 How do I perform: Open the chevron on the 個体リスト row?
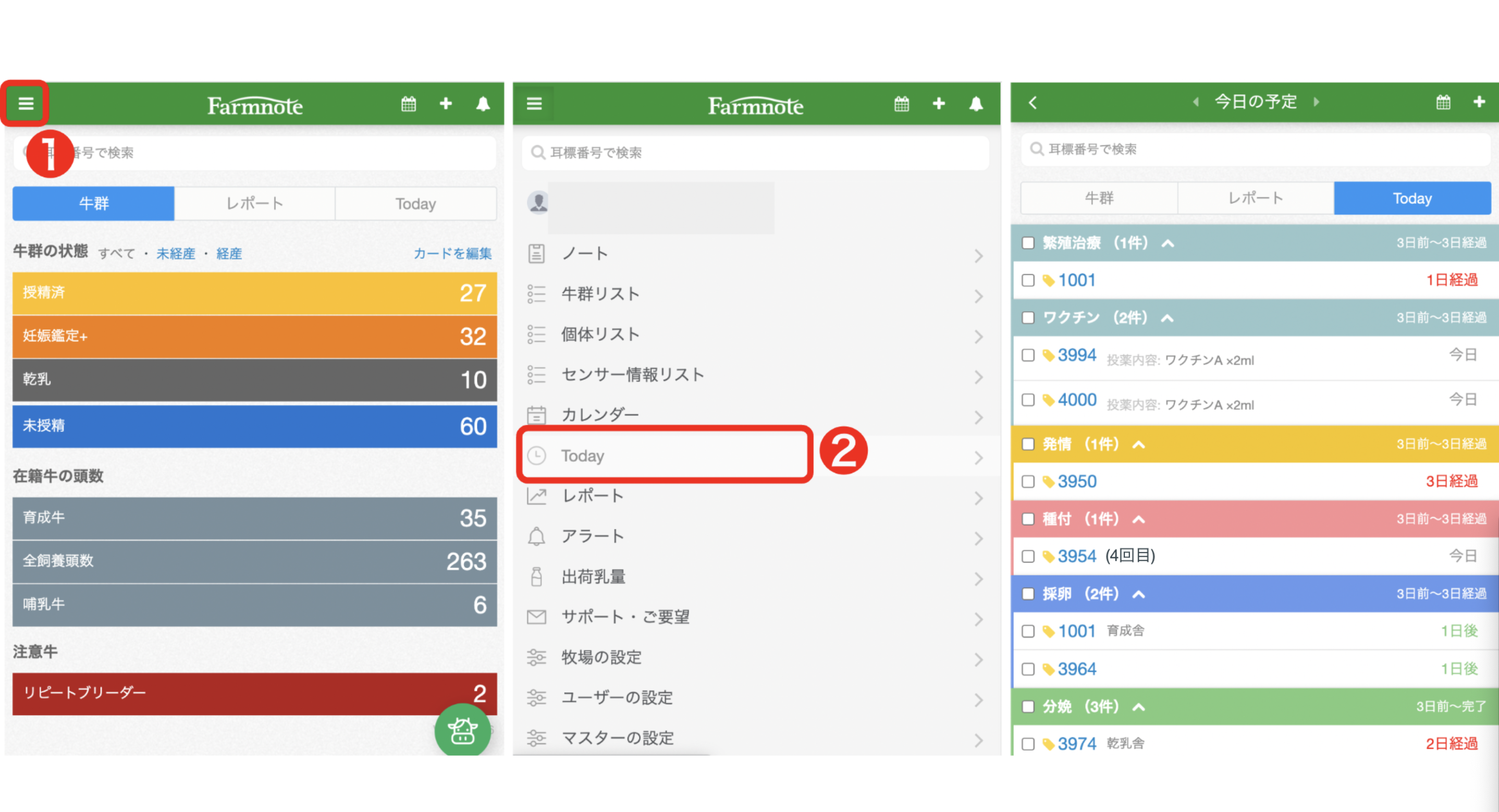click(979, 337)
